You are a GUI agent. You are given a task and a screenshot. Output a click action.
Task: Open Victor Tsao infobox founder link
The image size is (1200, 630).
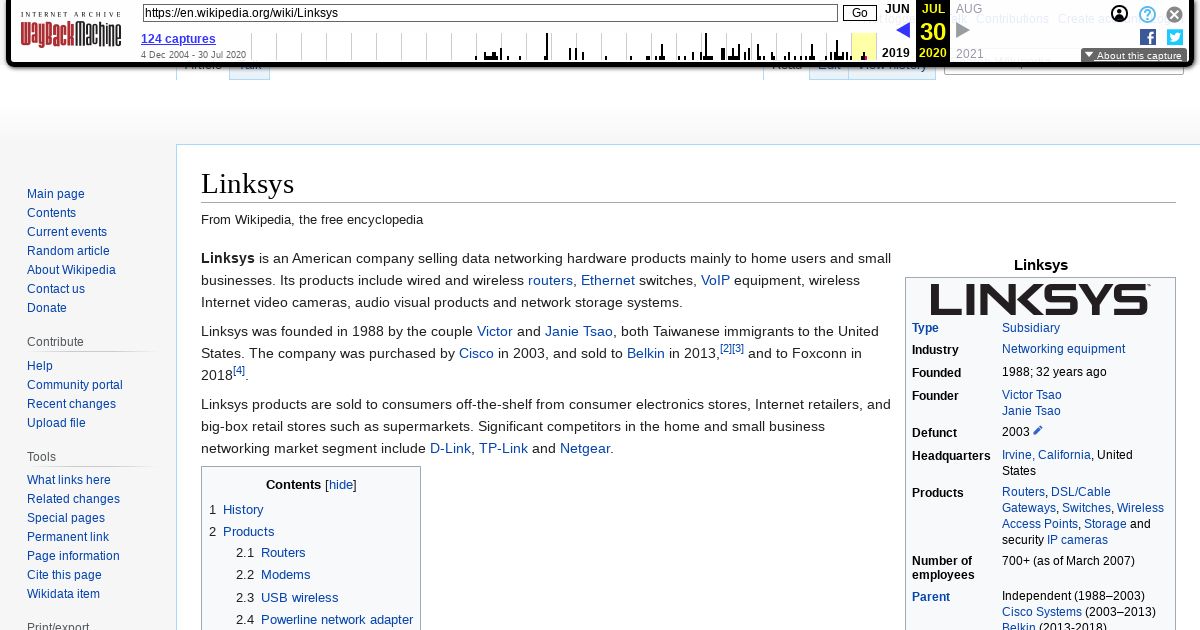tap(1032, 395)
